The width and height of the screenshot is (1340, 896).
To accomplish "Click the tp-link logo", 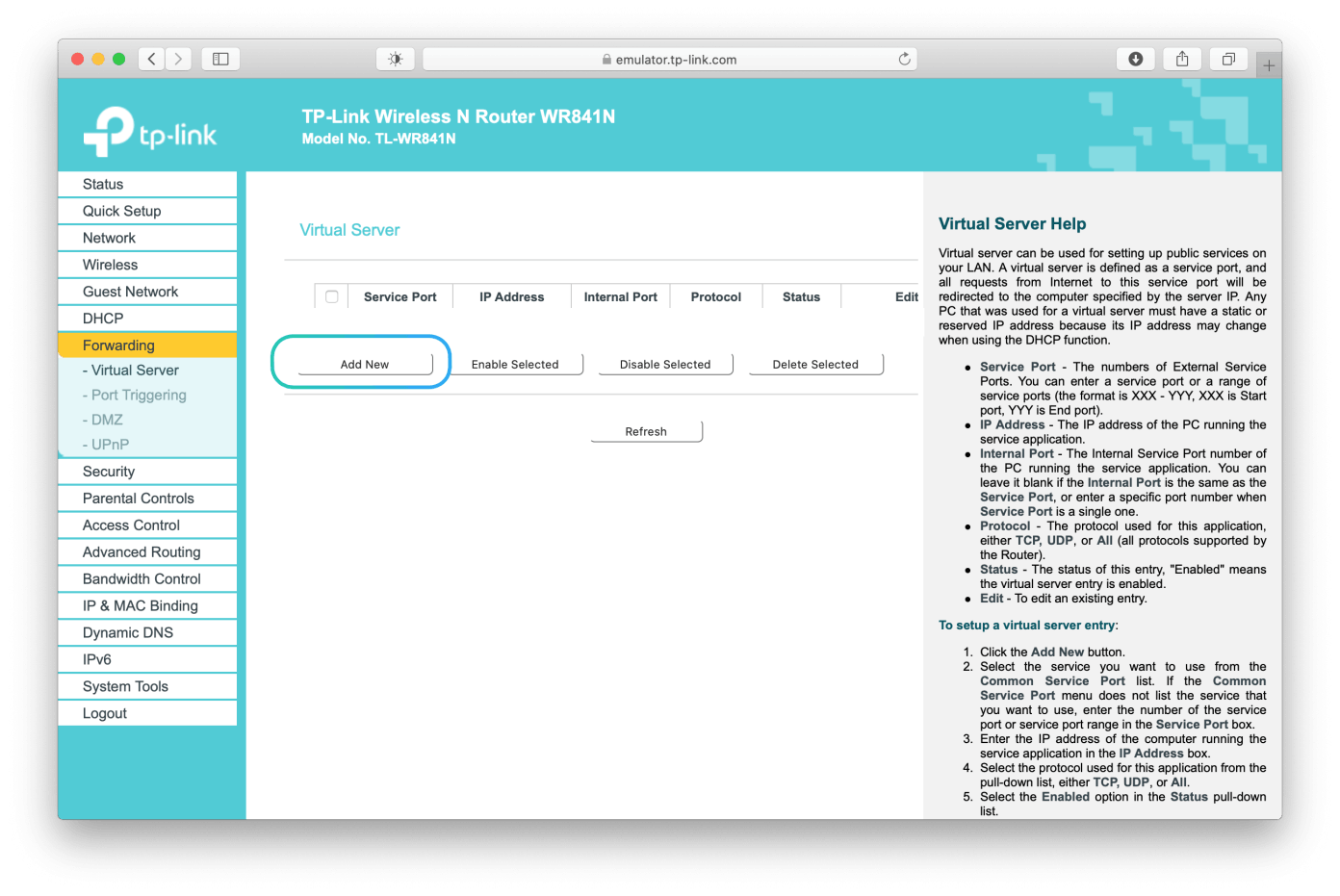I will (x=151, y=133).
